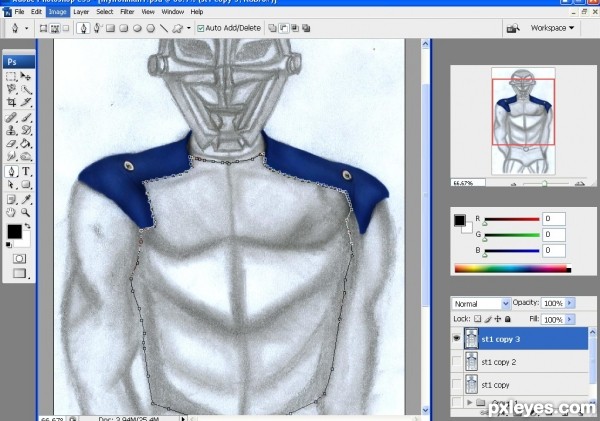Open the Fill slider arrow

(569, 319)
